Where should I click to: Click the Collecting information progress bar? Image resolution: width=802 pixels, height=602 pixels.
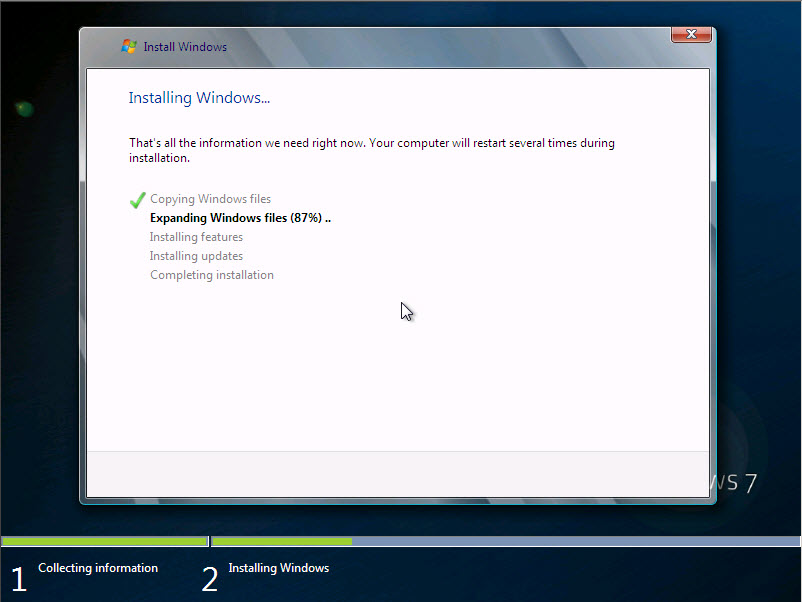click(x=104, y=541)
